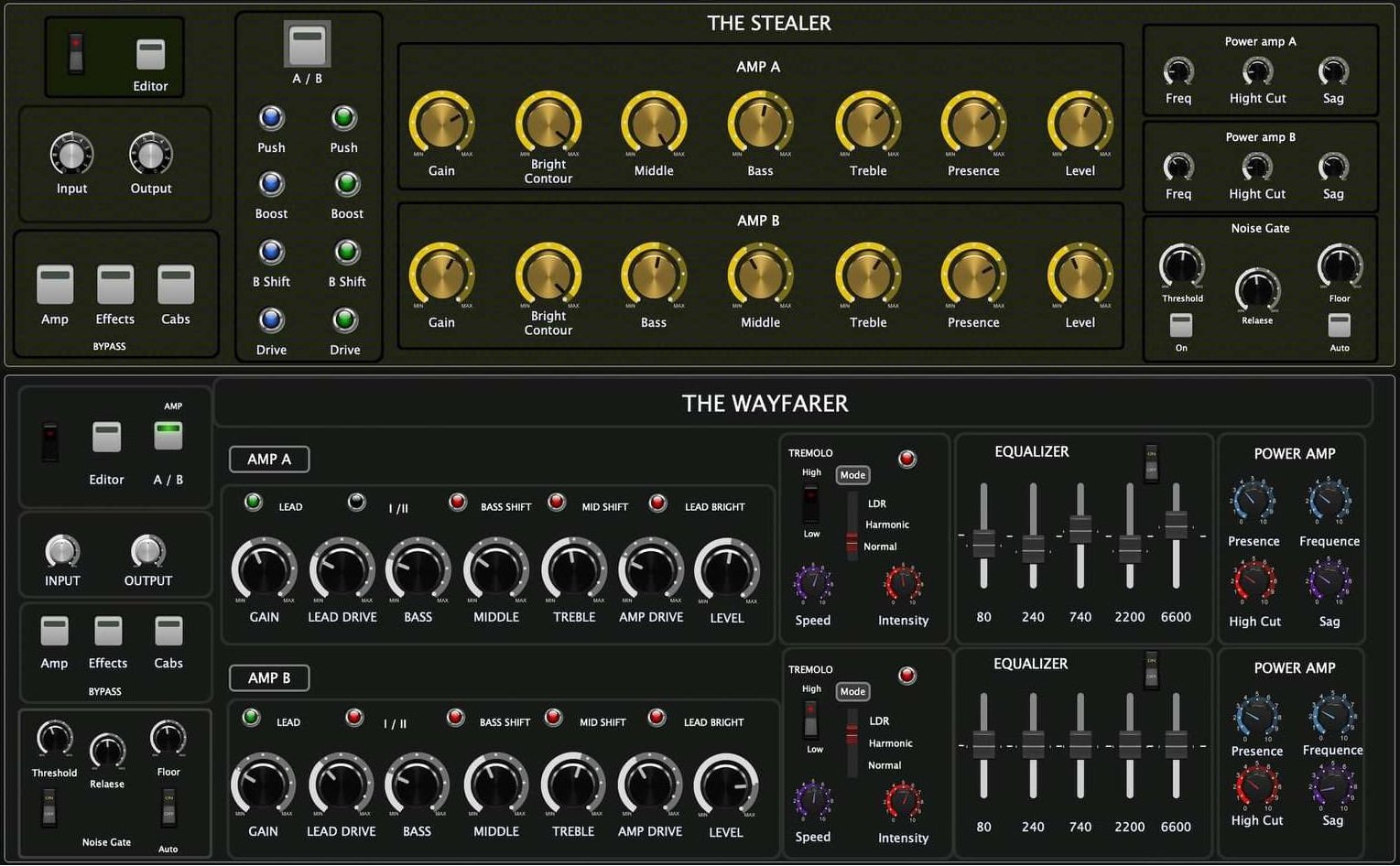Enable Auto on the Stealer noise gate
Image resolution: width=1400 pixels, height=866 pixels.
click(1339, 323)
